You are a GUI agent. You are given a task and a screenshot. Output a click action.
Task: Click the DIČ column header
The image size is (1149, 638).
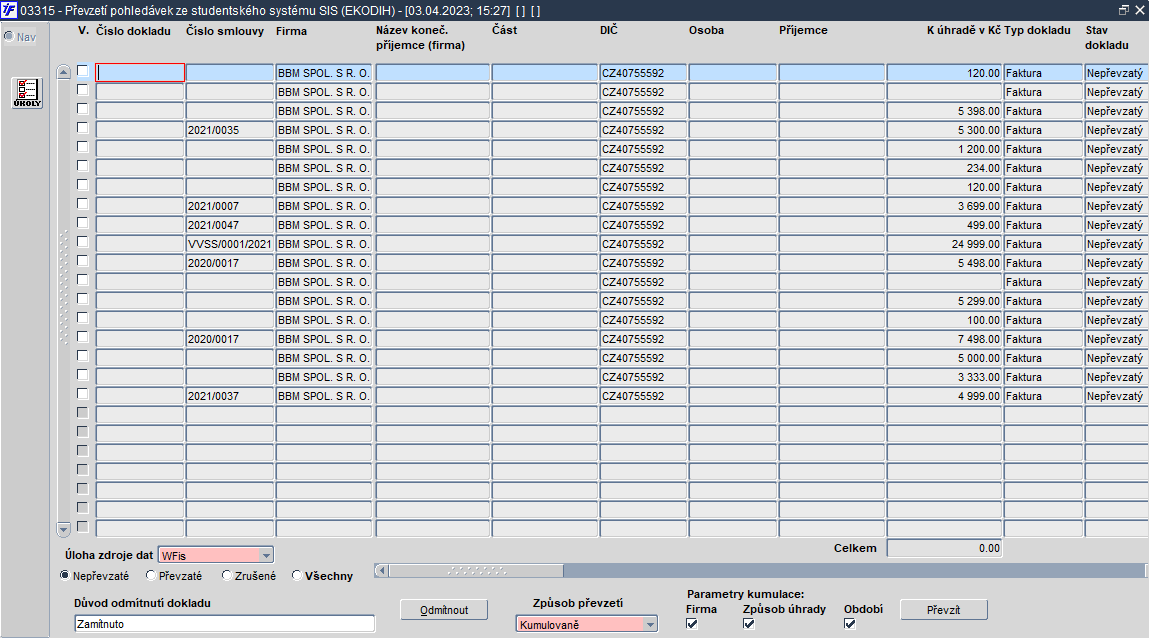tap(609, 30)
